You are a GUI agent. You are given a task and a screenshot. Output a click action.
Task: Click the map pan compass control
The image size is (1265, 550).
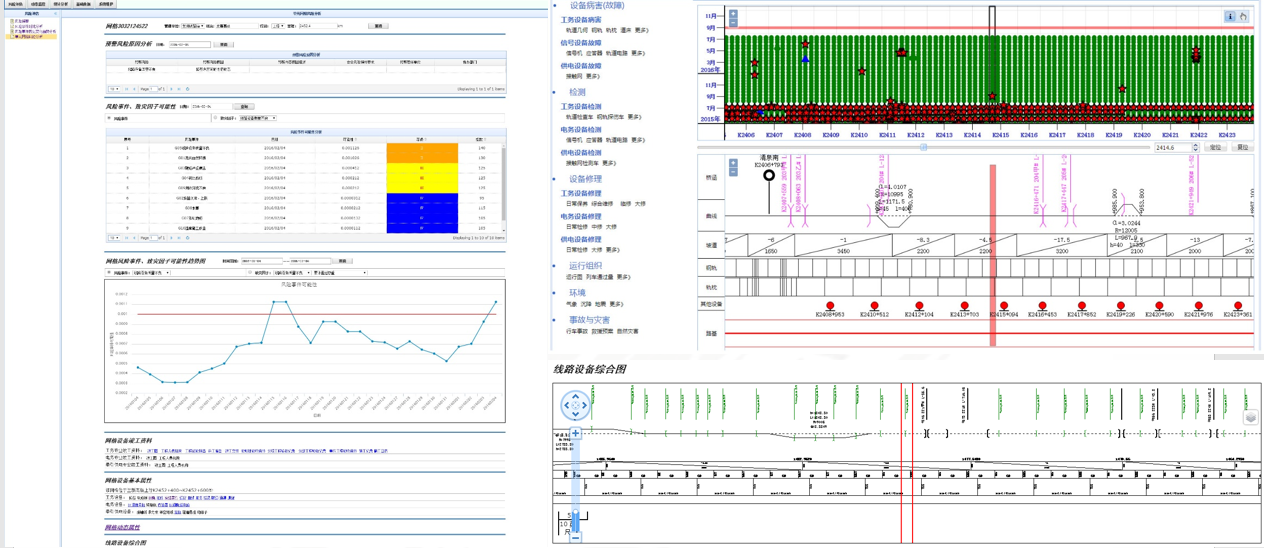coord(575,405)
